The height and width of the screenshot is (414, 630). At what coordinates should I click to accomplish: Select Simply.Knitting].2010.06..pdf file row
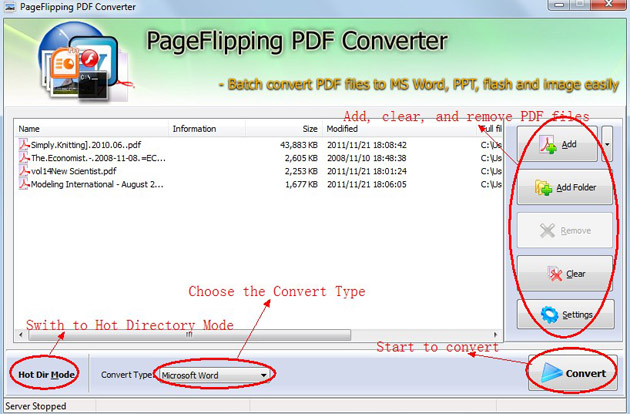click(x=258, y=145)
